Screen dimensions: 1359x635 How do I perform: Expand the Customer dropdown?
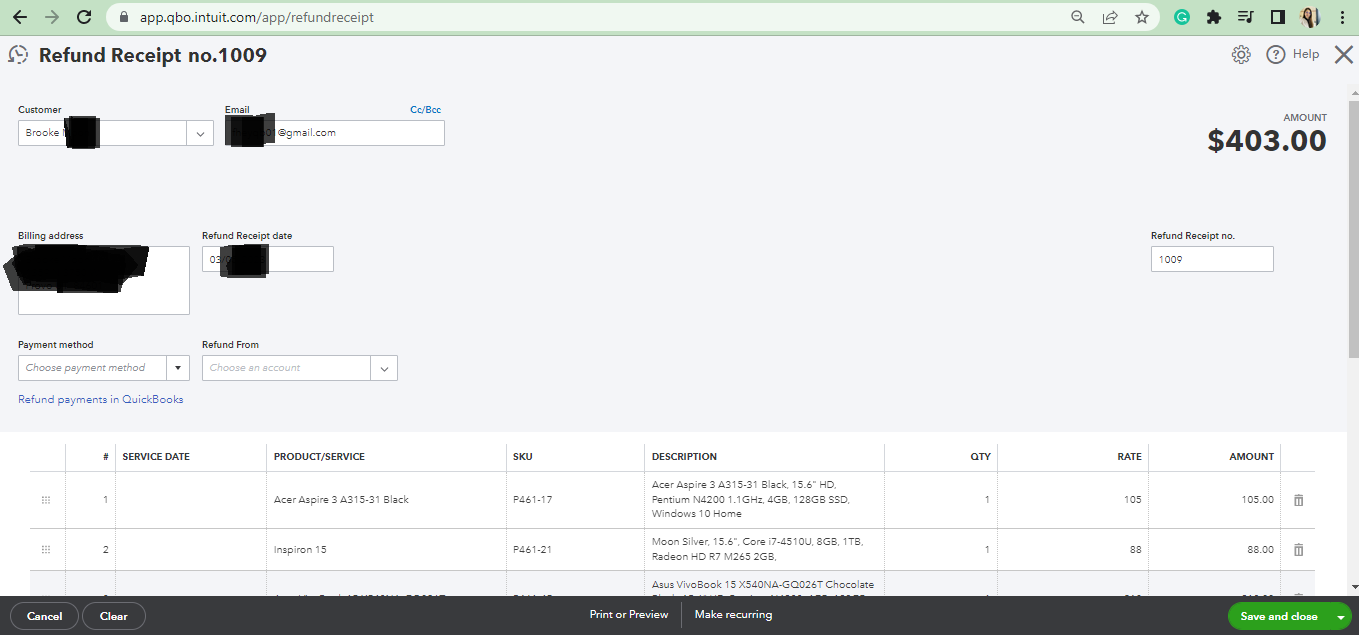pos(200,133)
